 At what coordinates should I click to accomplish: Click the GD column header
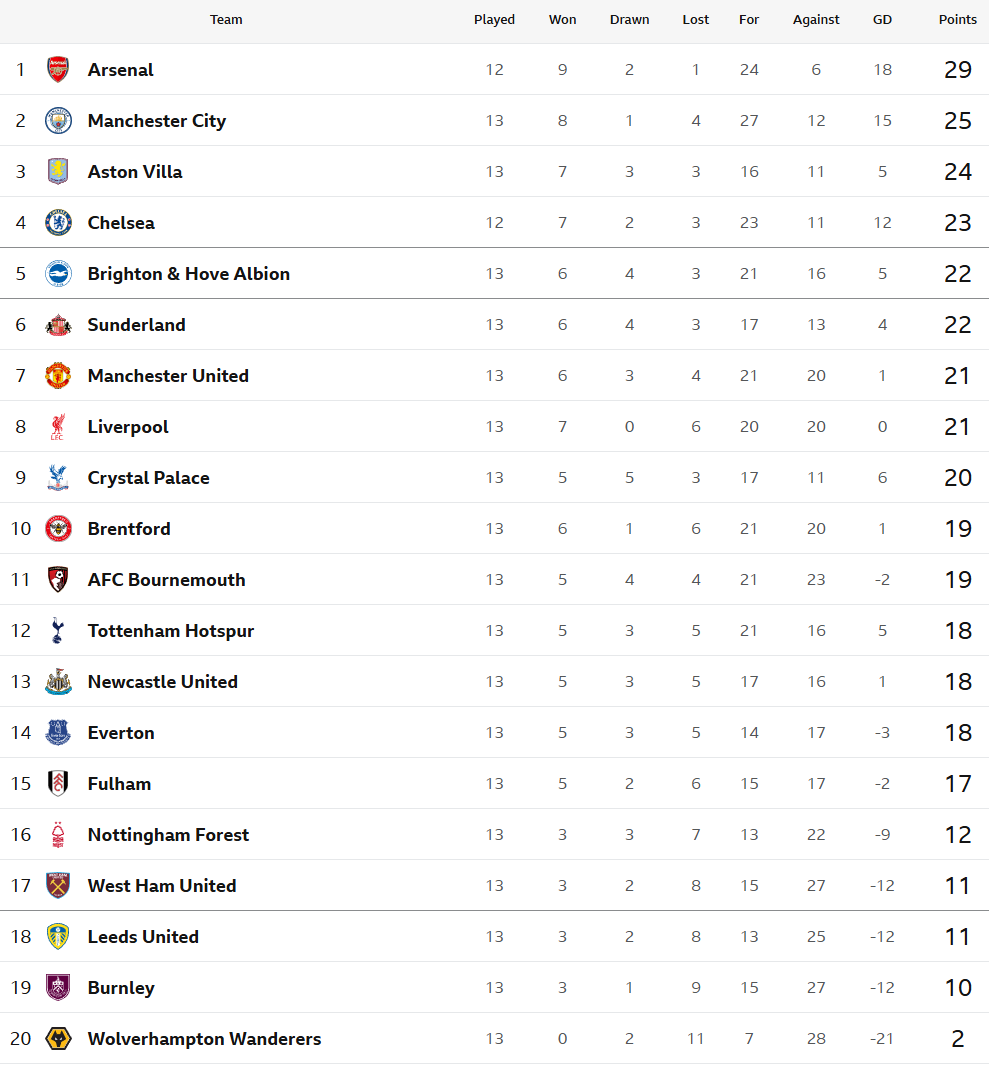tap(881, 20)
